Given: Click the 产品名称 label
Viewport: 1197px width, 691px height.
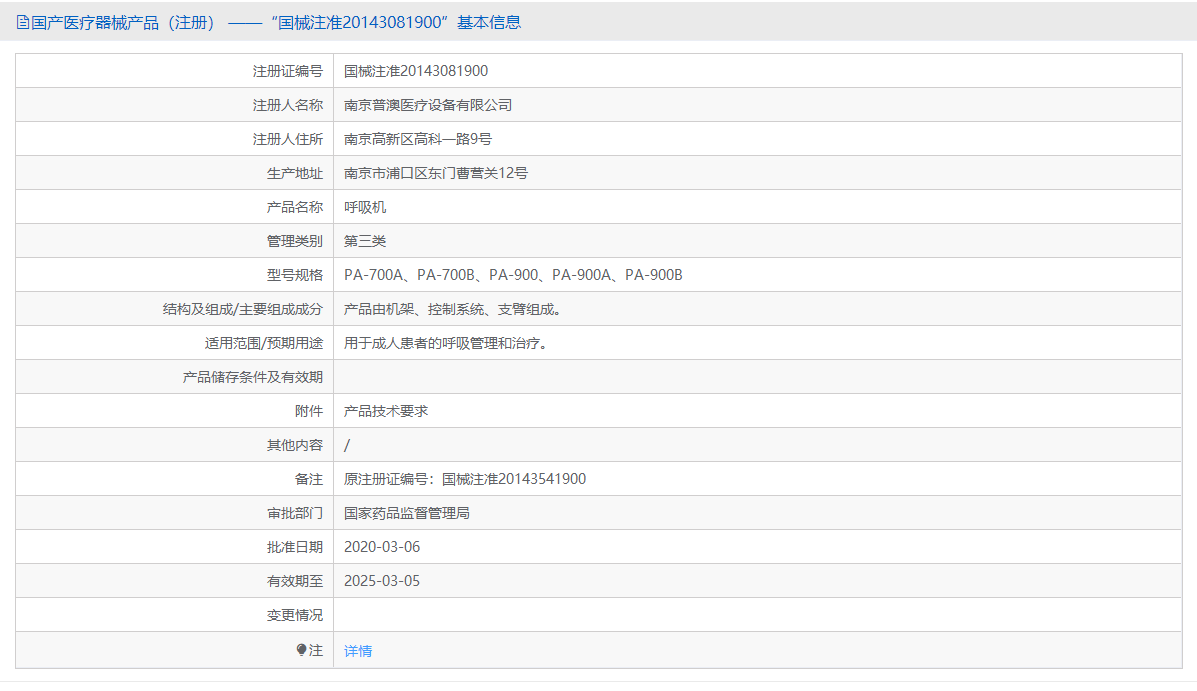Looking at the screenshot, I should [295, 207].
